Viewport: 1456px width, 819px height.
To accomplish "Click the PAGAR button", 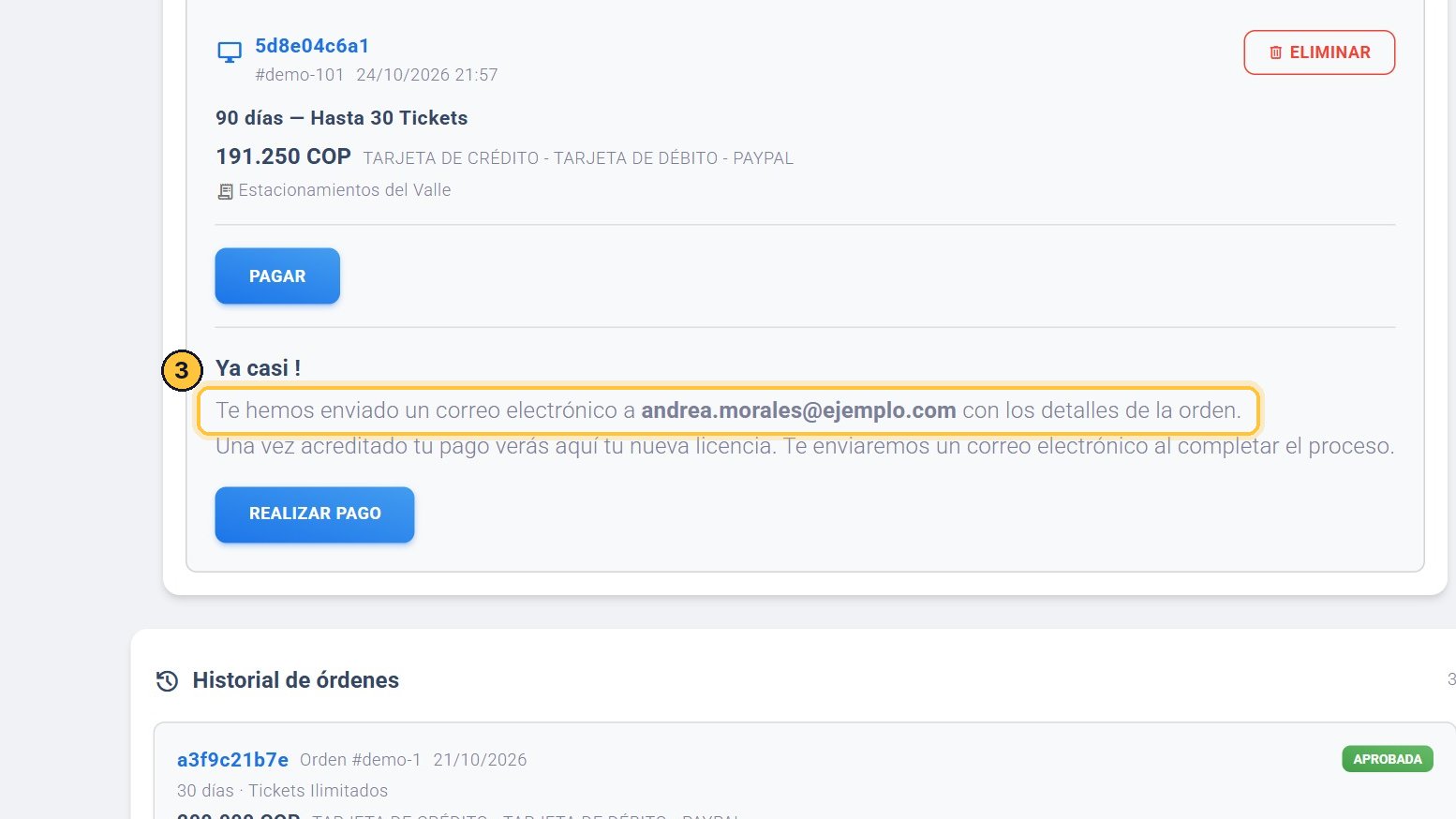I will [277, 275].
